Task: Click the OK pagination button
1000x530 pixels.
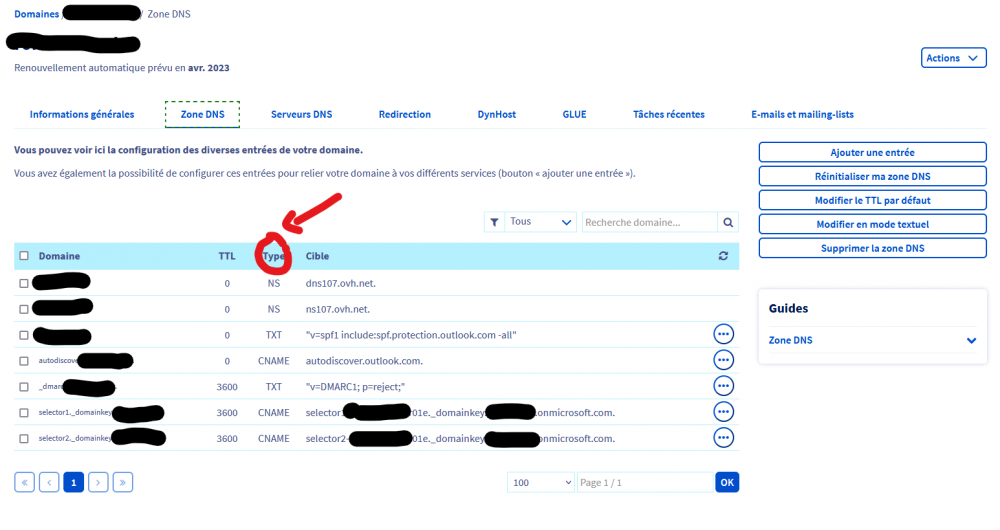Action: tap(727, 482)
